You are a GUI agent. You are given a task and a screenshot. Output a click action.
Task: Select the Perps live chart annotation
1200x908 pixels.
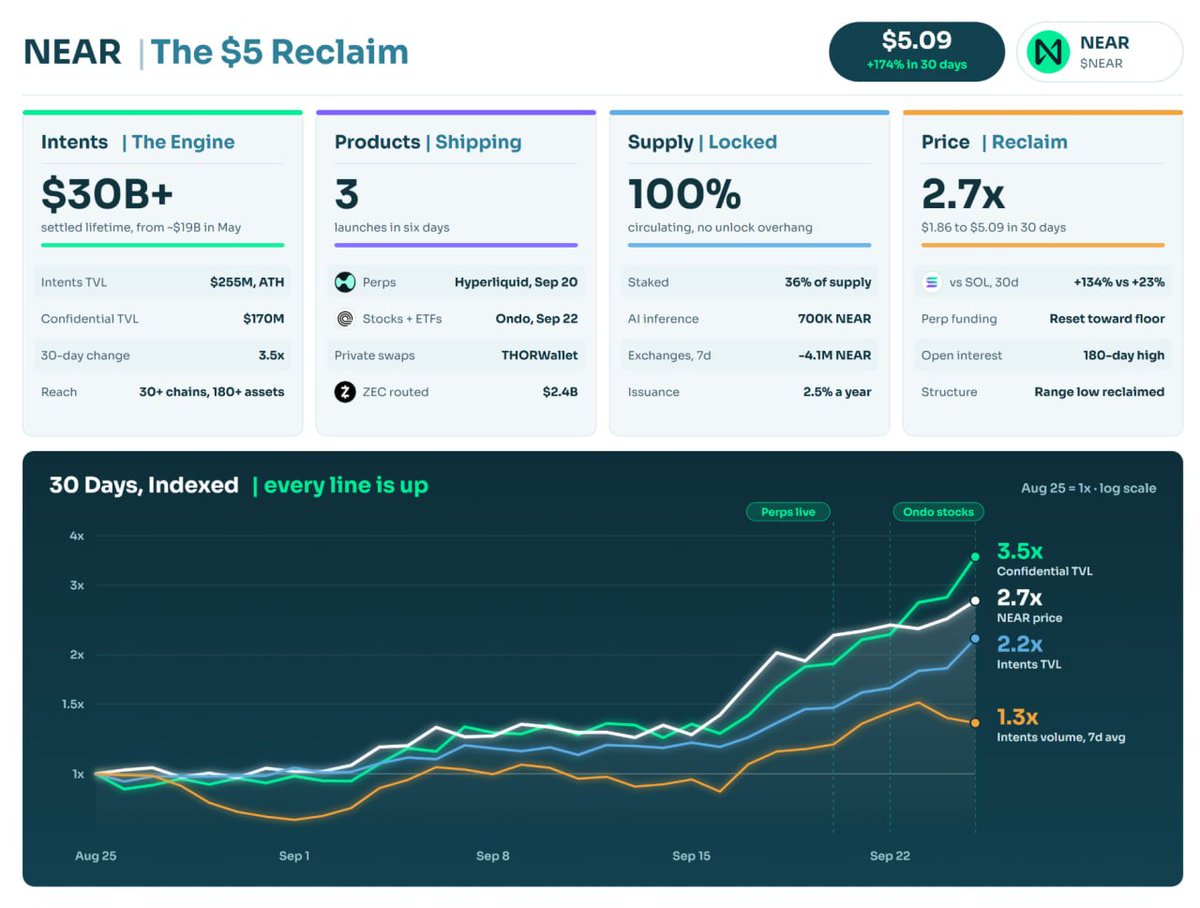pyautogui.click(x=788, y=512)
